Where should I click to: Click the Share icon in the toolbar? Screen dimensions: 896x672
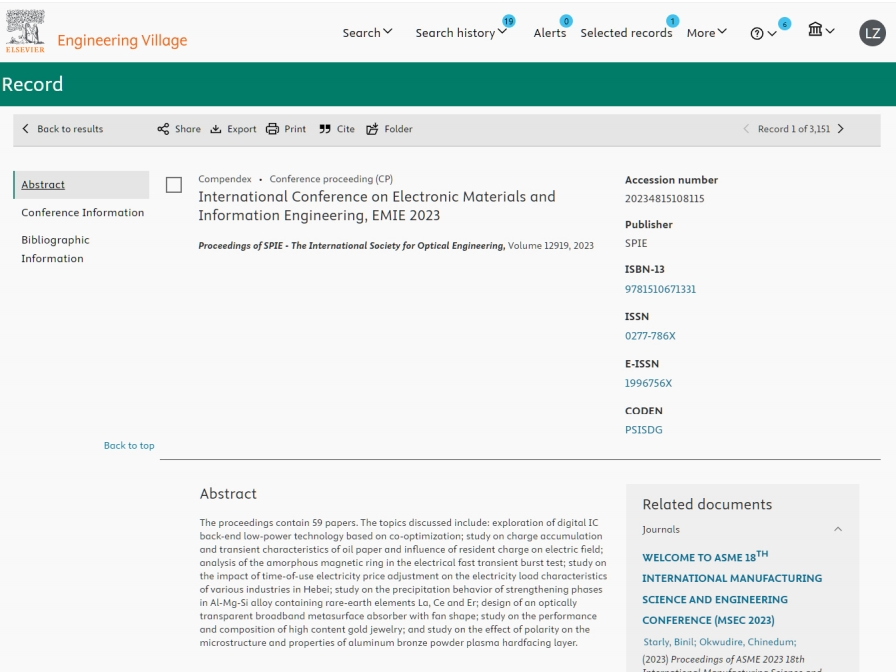[163, 129]
